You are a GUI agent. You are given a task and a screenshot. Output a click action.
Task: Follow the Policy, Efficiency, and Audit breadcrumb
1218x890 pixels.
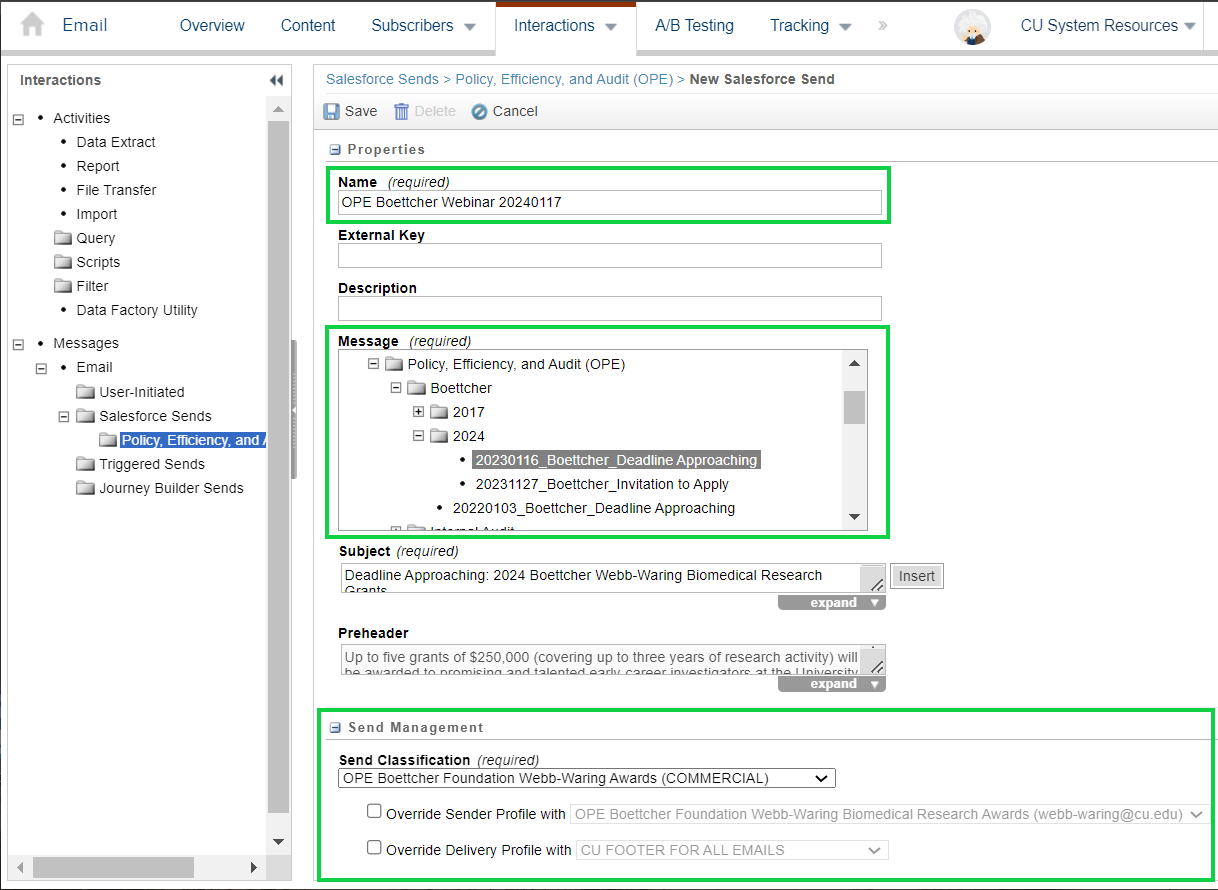click(566, 79)
